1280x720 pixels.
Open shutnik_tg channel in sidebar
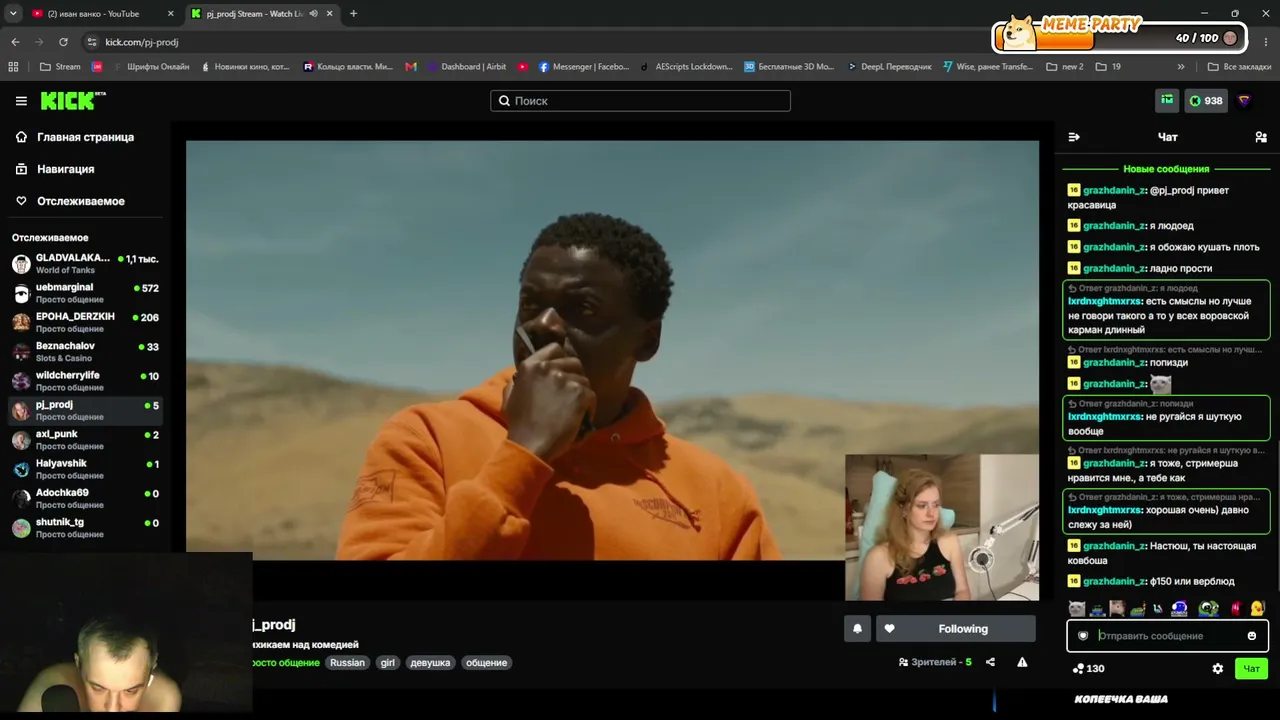pos(85,528)
